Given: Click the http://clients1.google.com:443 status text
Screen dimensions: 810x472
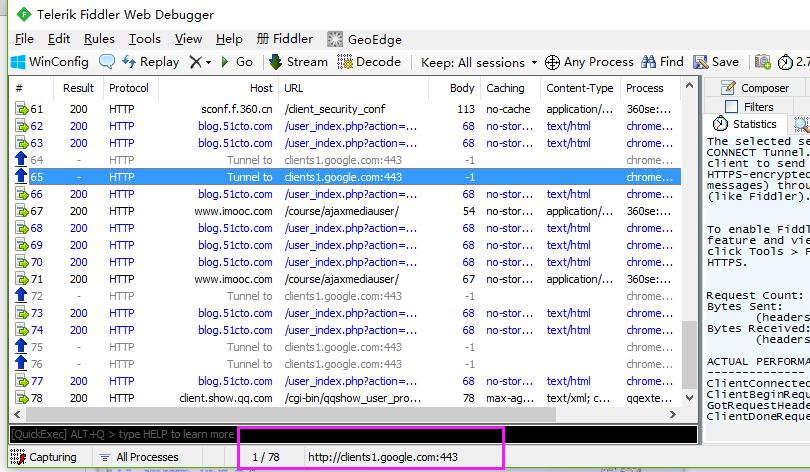Looking at the screenshot, I should [383, 457].
